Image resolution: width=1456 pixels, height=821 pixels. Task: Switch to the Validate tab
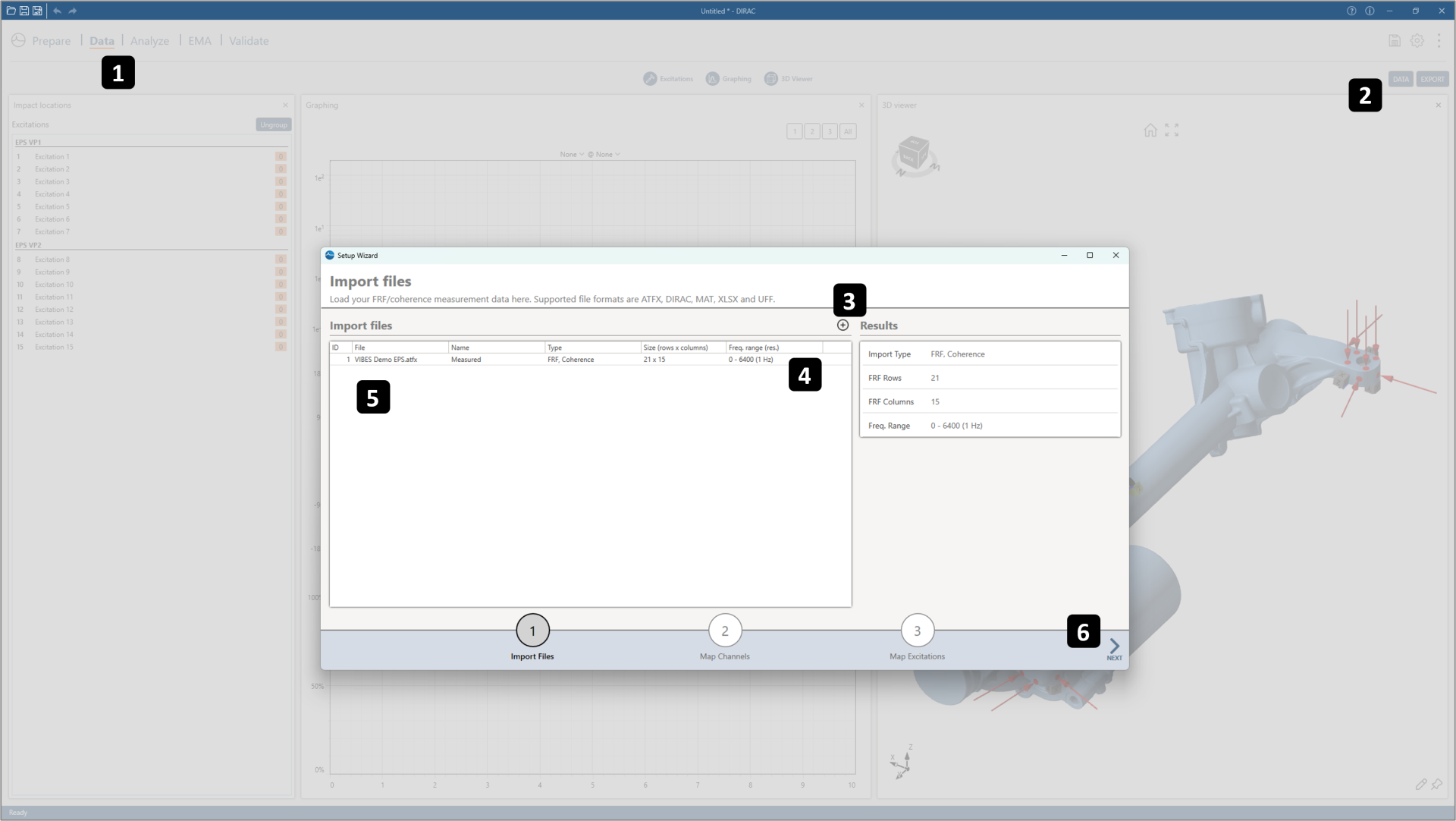(249, 41)
